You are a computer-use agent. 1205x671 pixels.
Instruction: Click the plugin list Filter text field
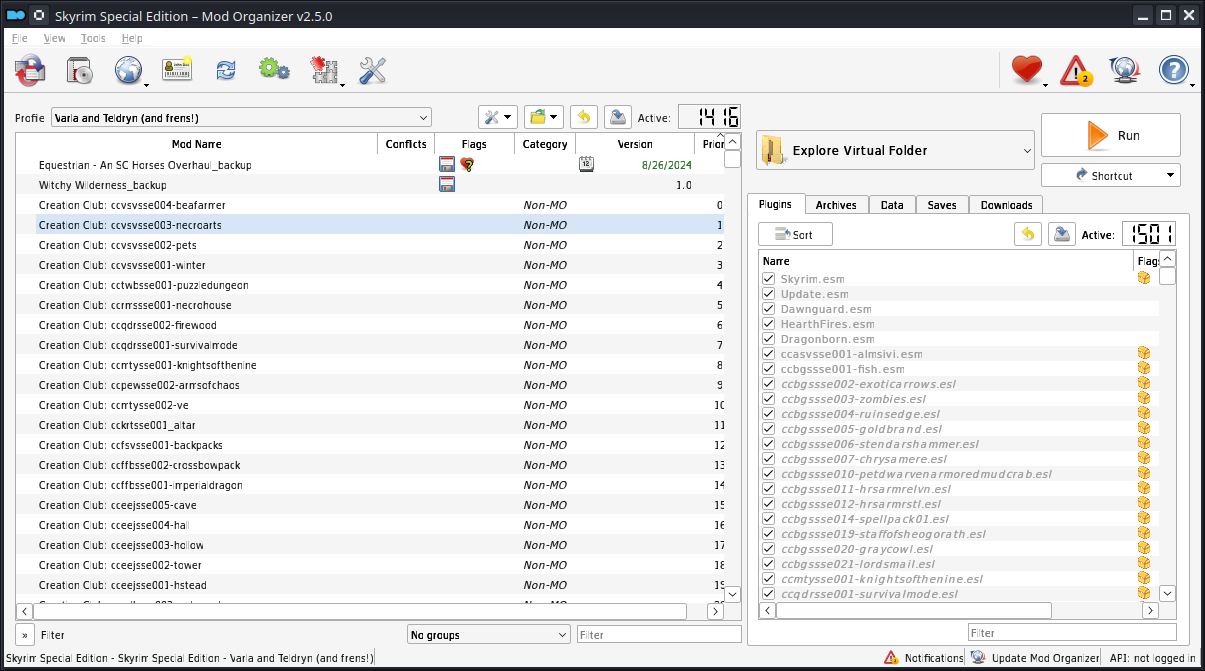coord(1072,633)
